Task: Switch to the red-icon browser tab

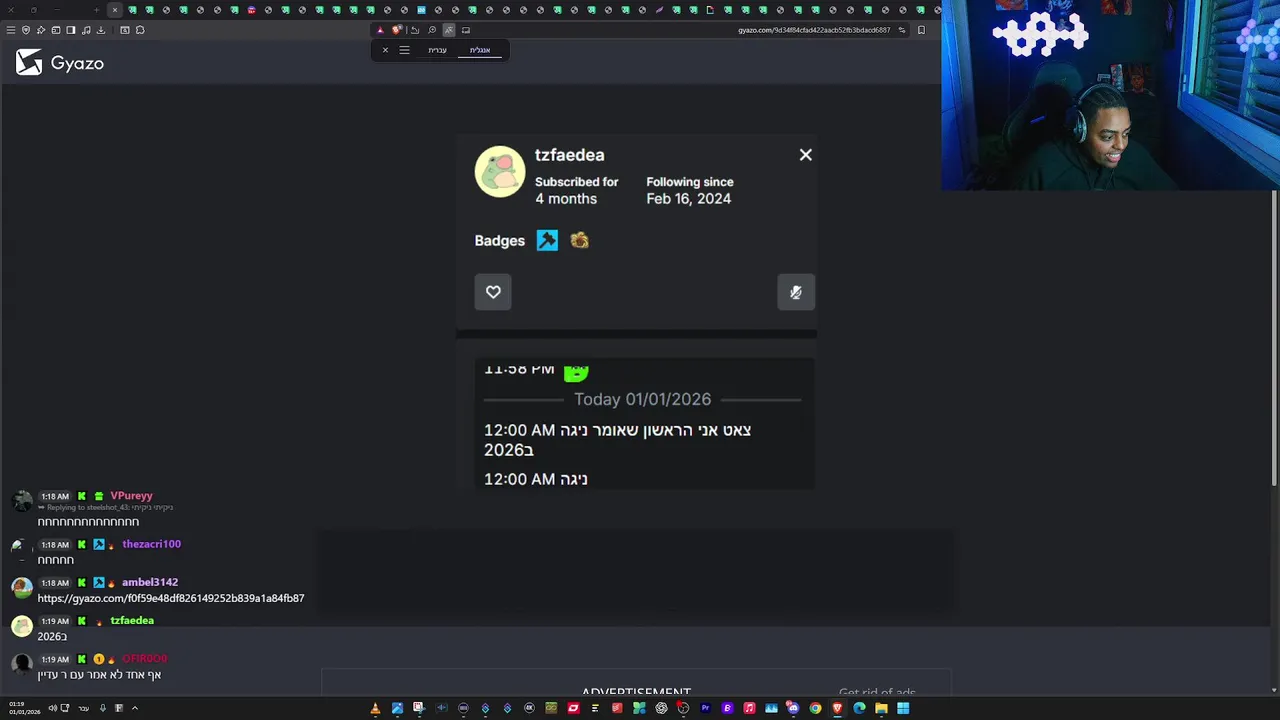Action: coord(251,10)
